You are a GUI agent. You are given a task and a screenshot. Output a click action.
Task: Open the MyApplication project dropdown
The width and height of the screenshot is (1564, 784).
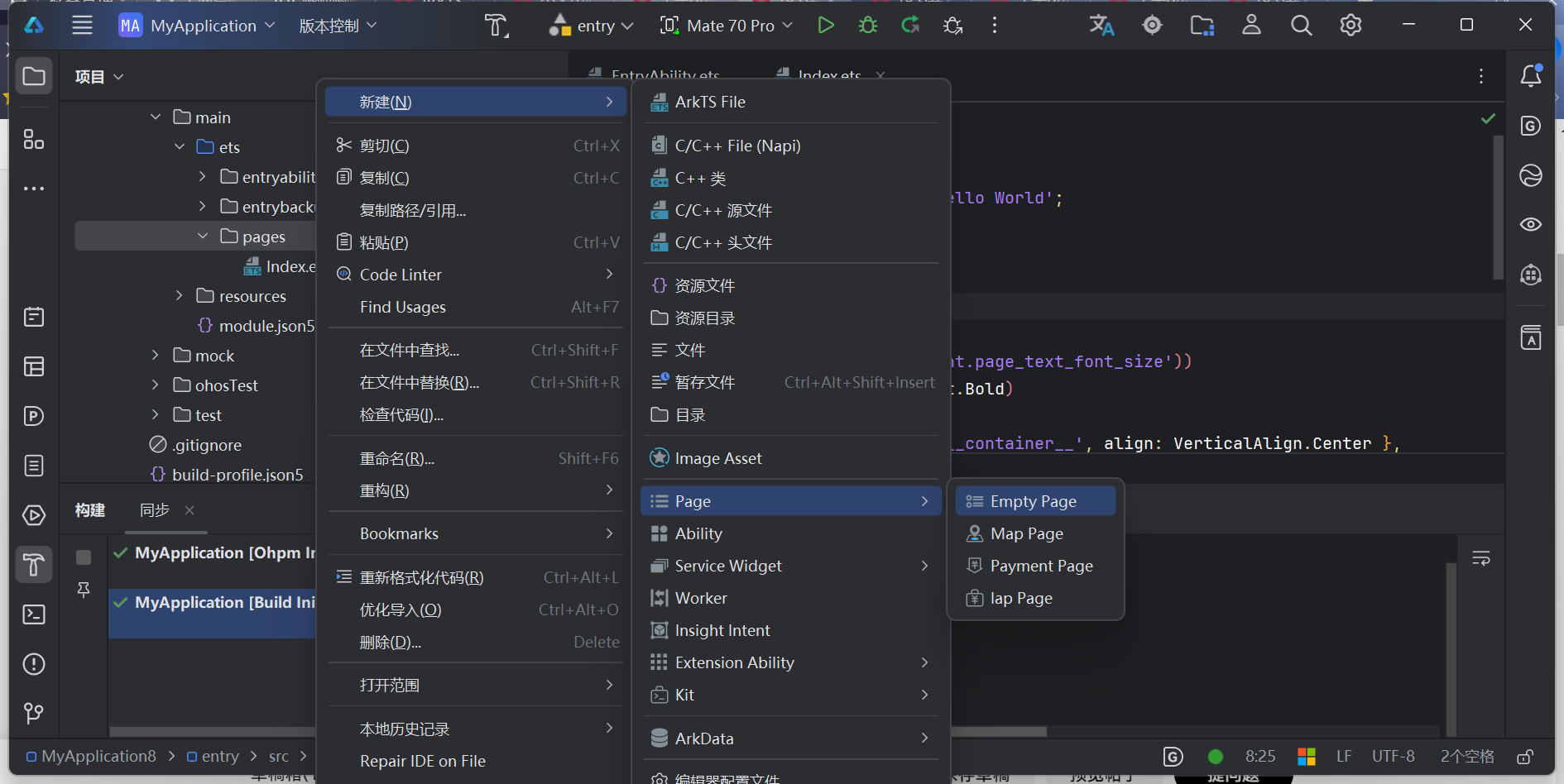pyautogui.click(x=197, y=26)
